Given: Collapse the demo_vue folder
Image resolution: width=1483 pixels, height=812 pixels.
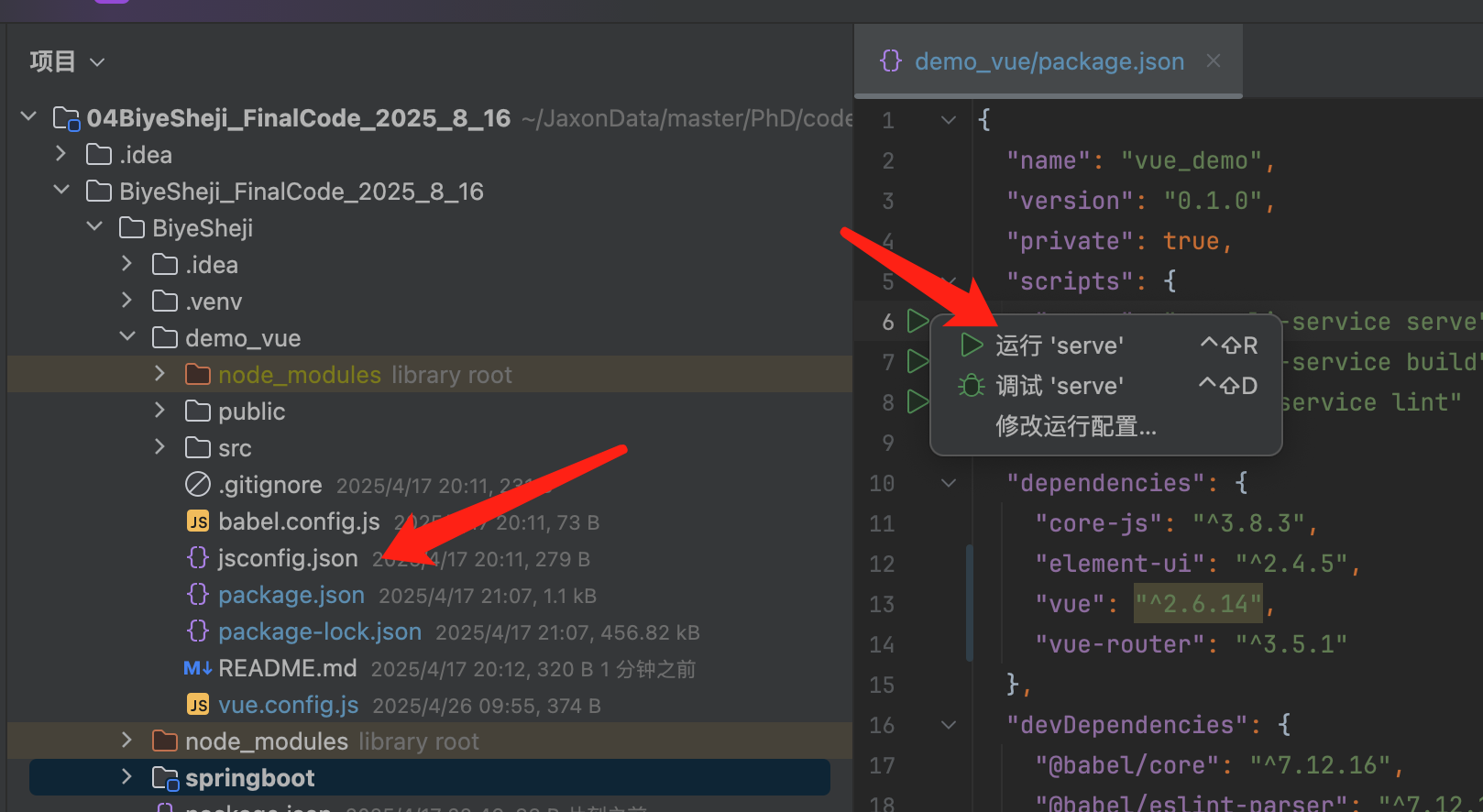Looking at the screenshot, I should [x=127, y=337].
